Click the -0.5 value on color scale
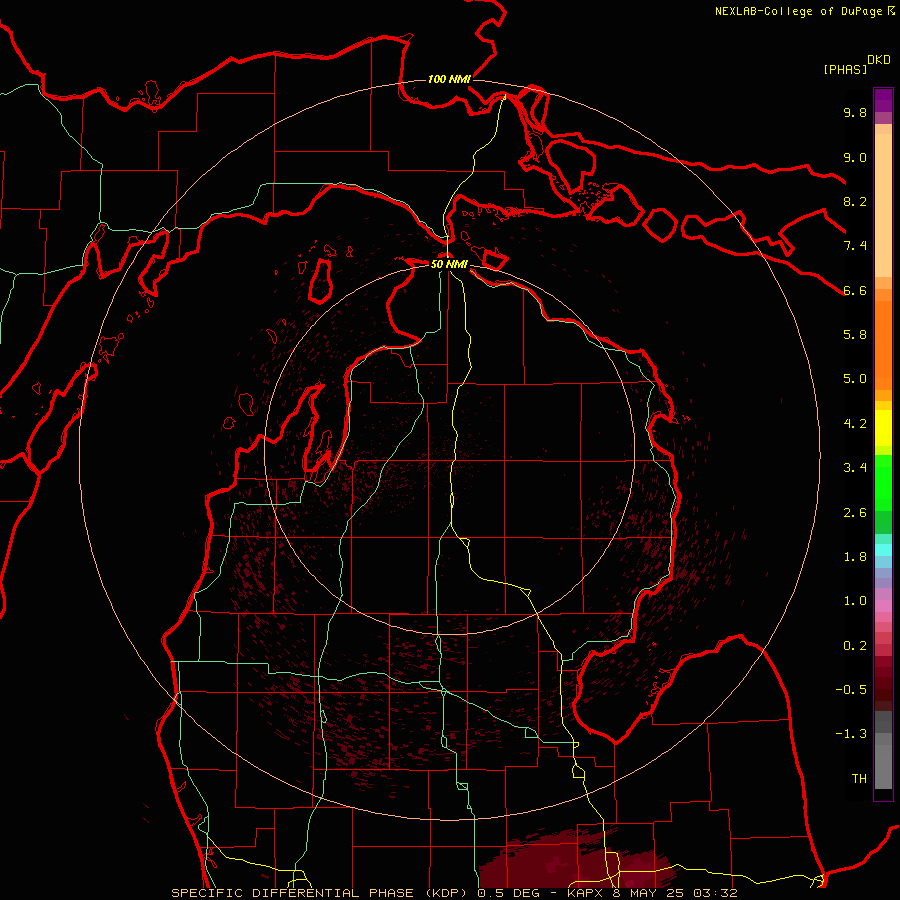Viewport: 900px width, 900px height. pyautogui.click(x=851, y=690)
